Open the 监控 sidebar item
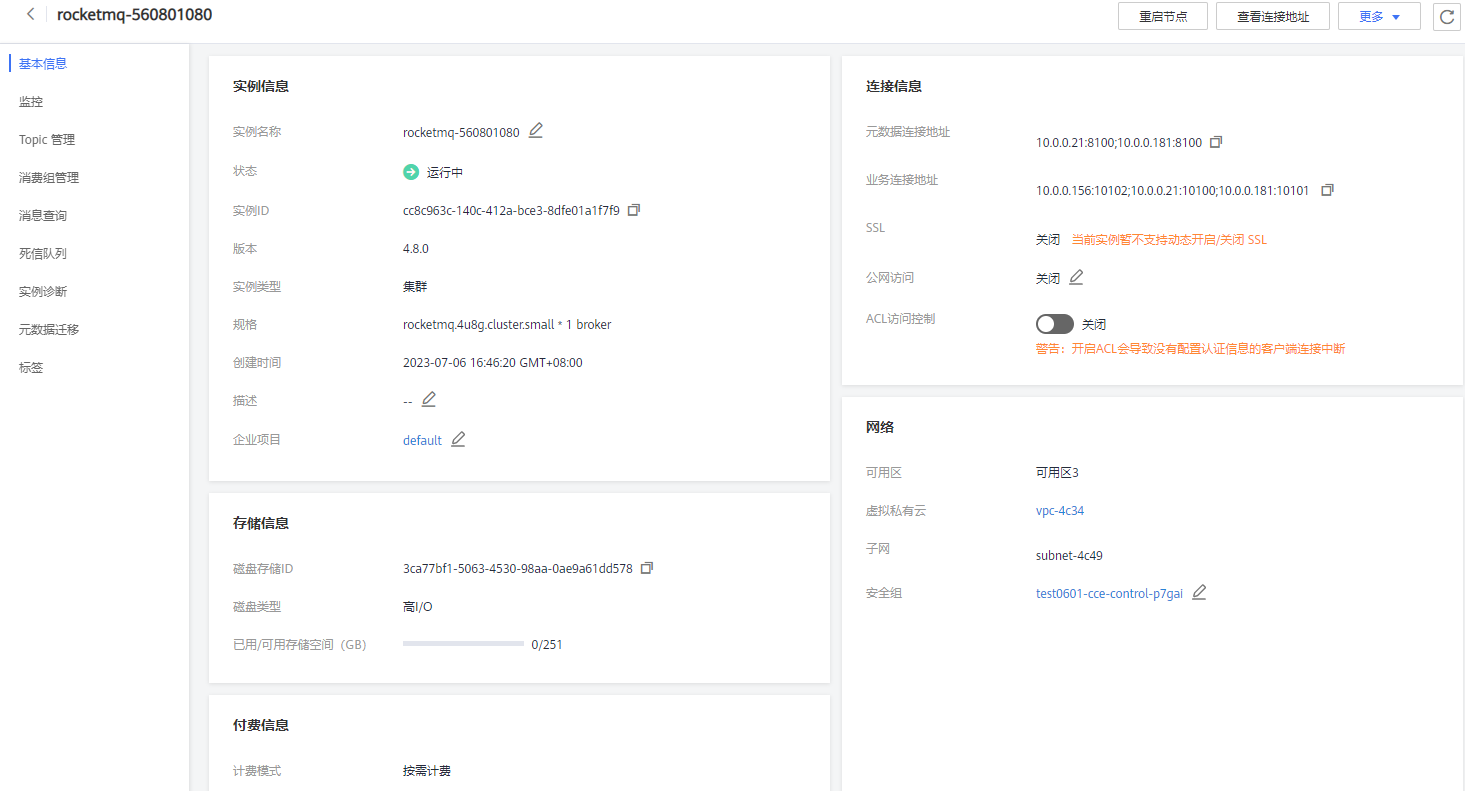This screenshot has width=1465, height=791. click(x=31, y=102)
